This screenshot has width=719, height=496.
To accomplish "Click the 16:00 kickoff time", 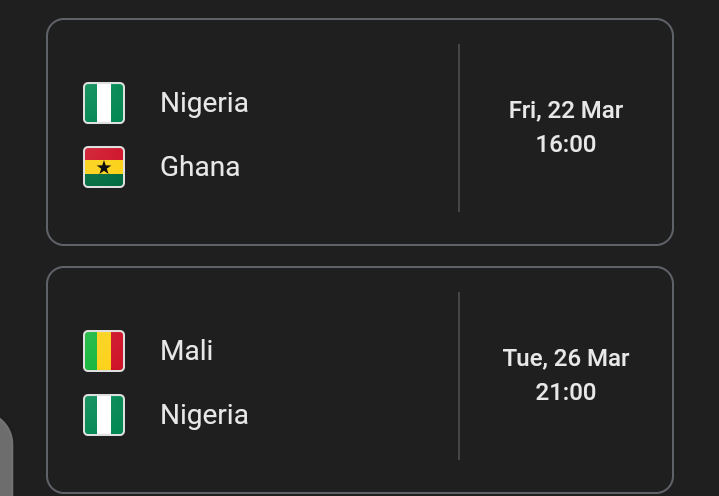I will [566, 144].
